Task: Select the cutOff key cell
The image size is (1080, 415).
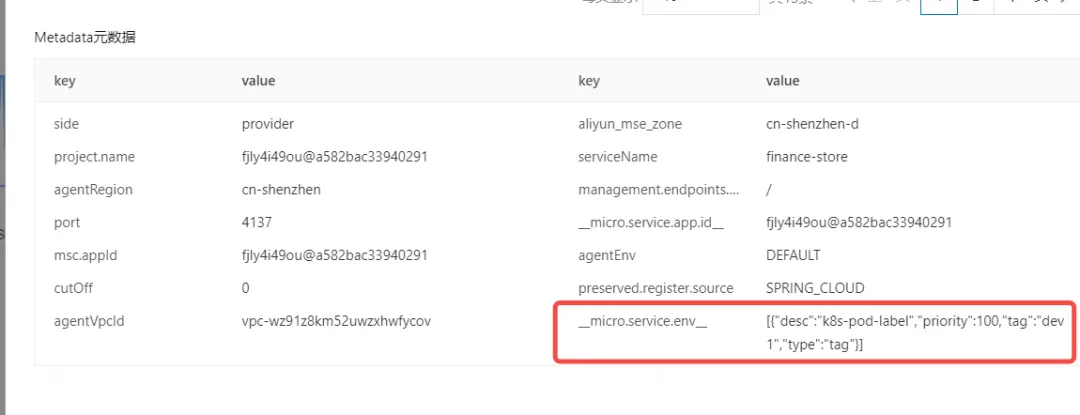Action: (73, 287)
